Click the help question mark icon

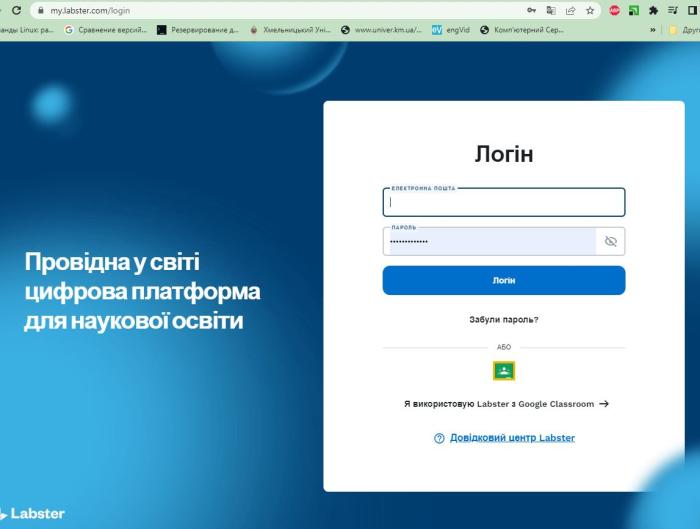(x=439, y=438)
